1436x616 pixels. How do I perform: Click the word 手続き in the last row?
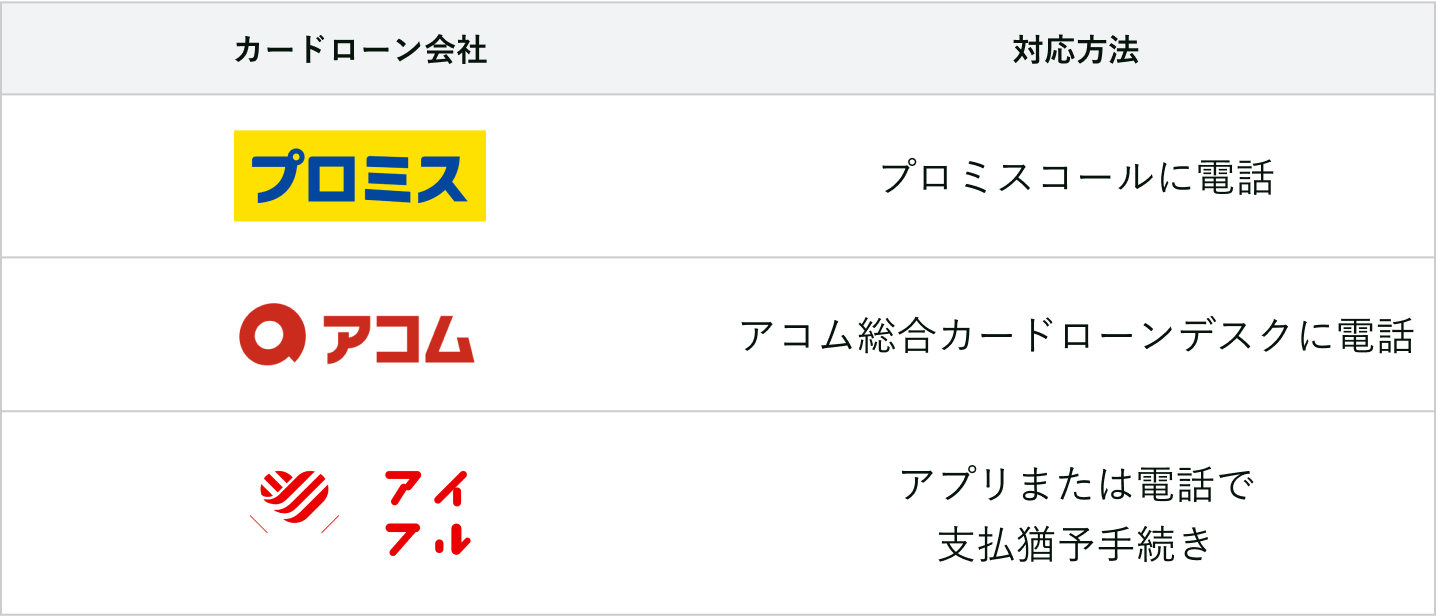pyautogui.click(x=1155, y=543)
